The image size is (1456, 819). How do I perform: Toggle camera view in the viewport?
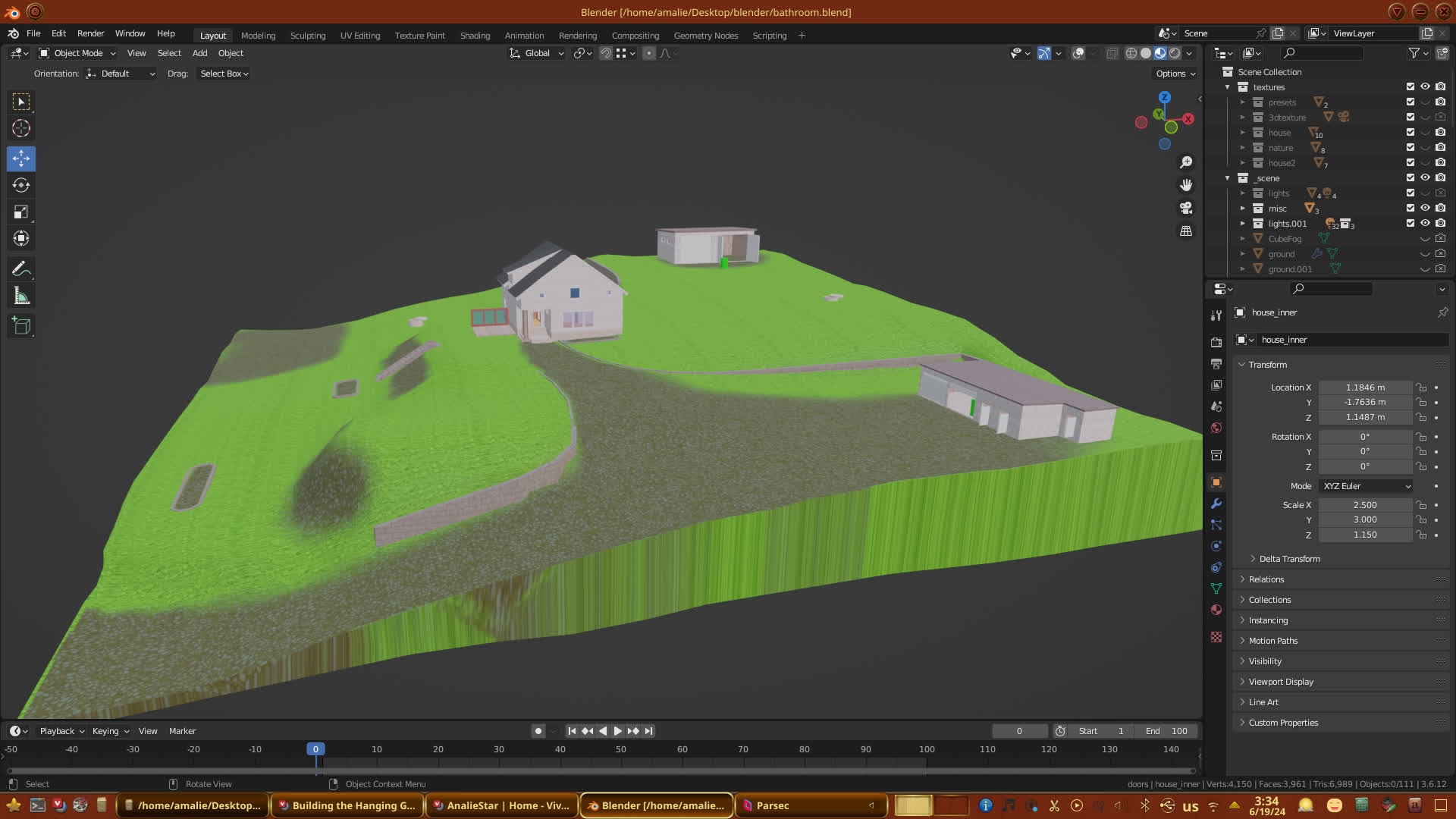coord(1186,208)
